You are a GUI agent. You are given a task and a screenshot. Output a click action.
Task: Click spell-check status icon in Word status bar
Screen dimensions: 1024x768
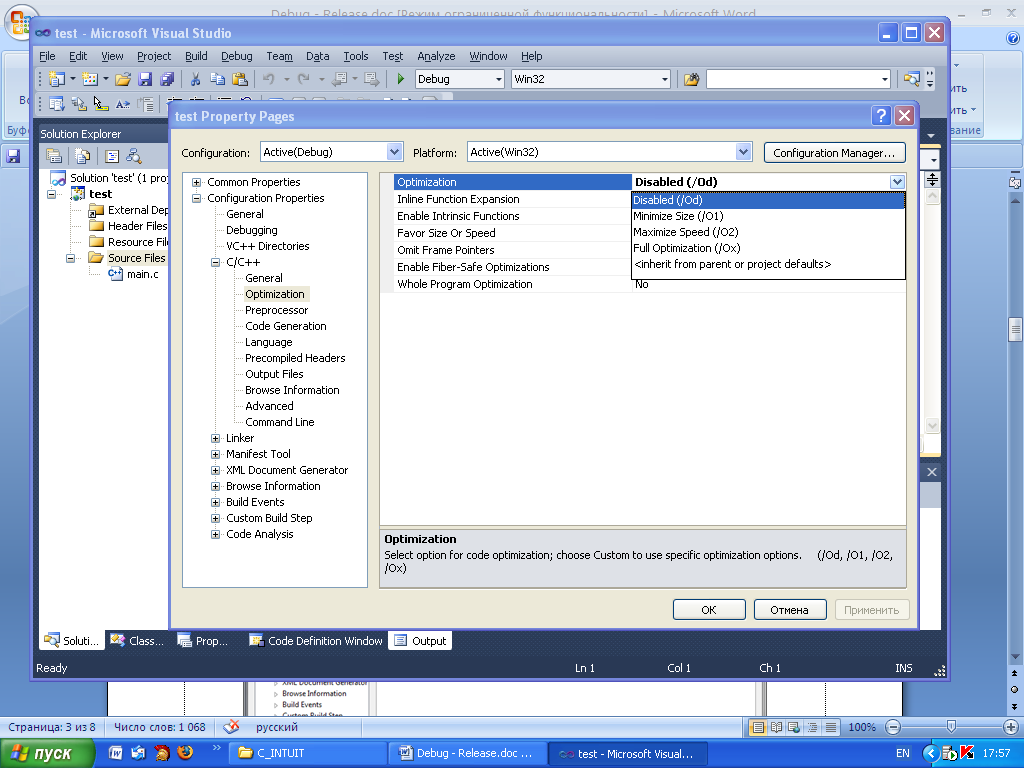click(231, 727)
